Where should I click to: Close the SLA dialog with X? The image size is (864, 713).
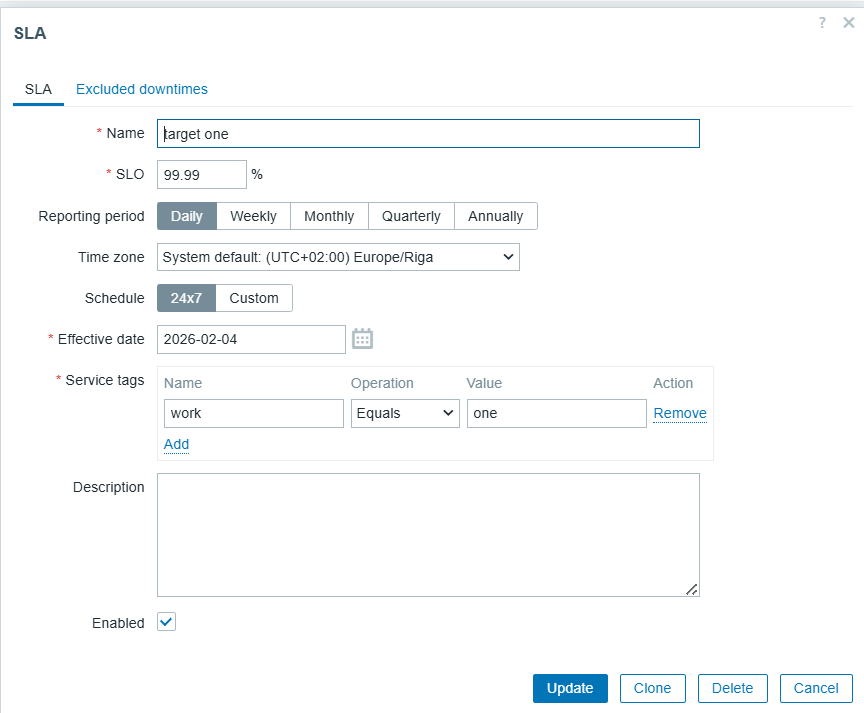click(849, 23)
